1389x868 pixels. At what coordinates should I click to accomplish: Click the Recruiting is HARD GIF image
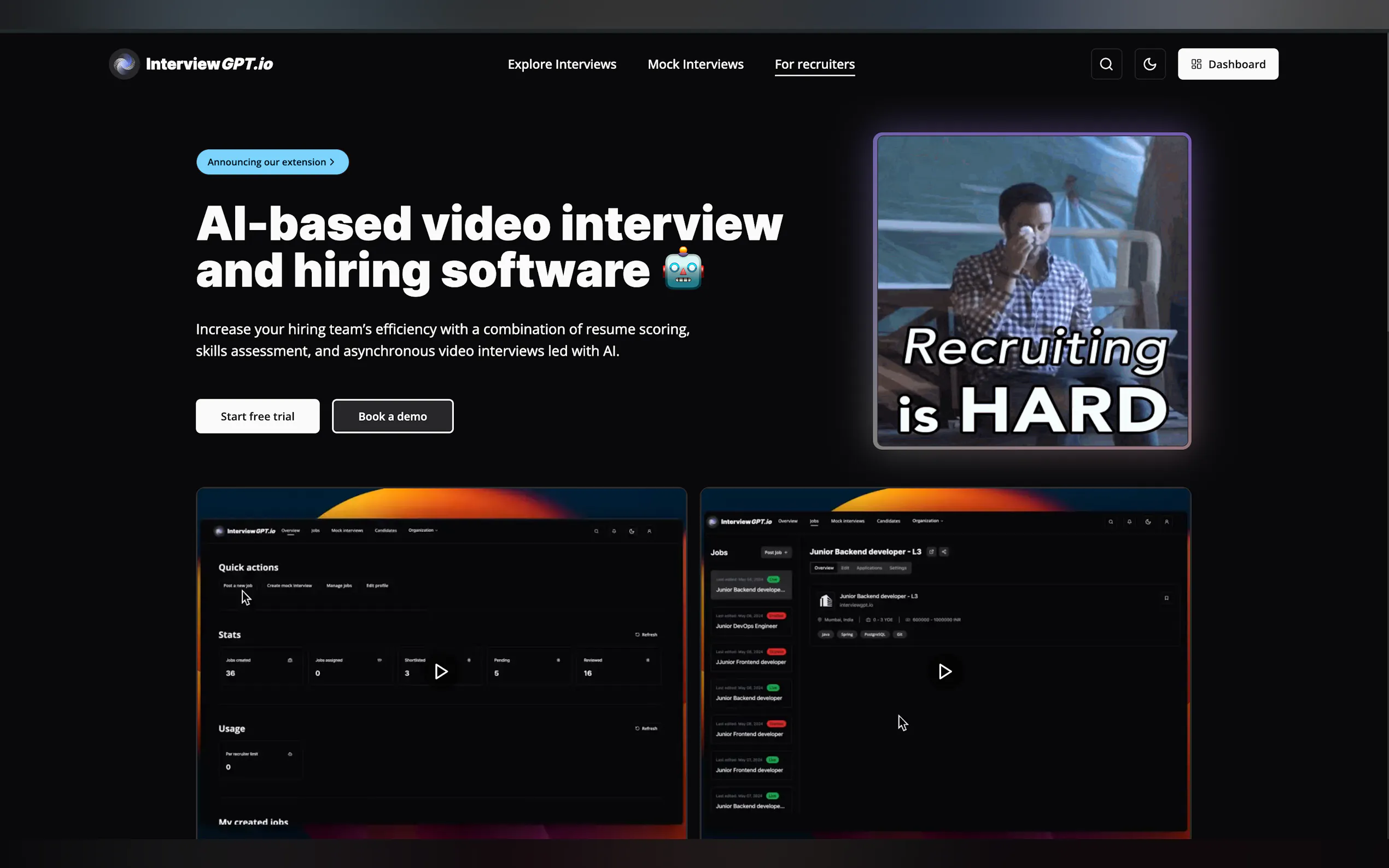click(1032, 291)
